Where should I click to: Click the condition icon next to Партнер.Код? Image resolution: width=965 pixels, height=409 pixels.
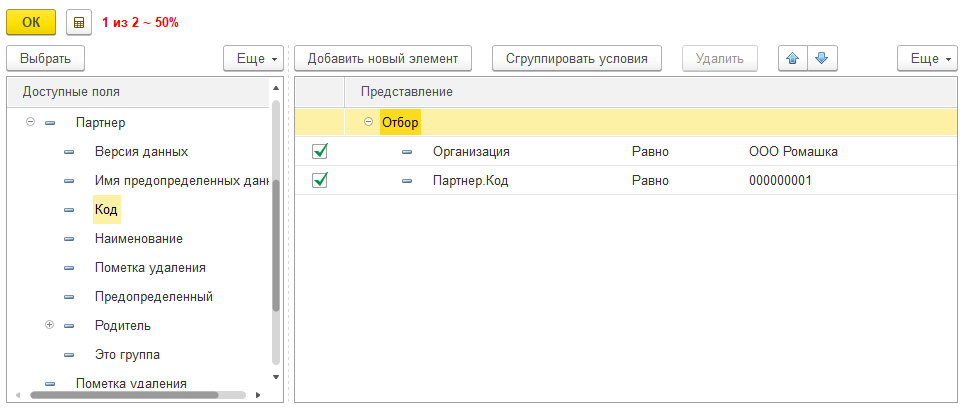(x=407, y=181)
